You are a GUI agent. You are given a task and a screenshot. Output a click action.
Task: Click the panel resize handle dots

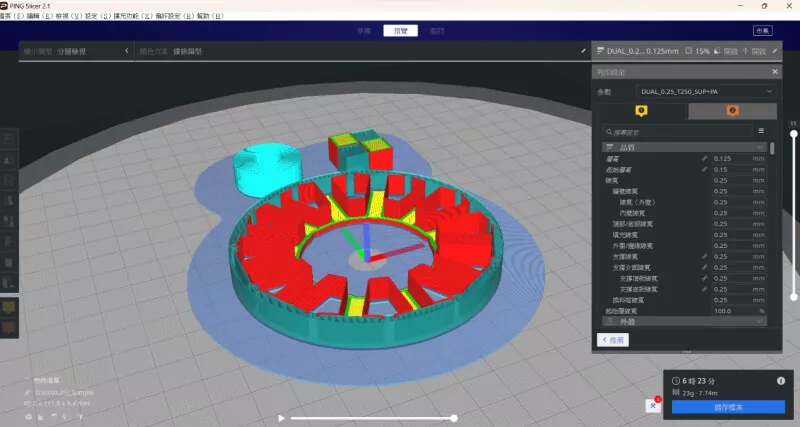click(x=687, y=351)
